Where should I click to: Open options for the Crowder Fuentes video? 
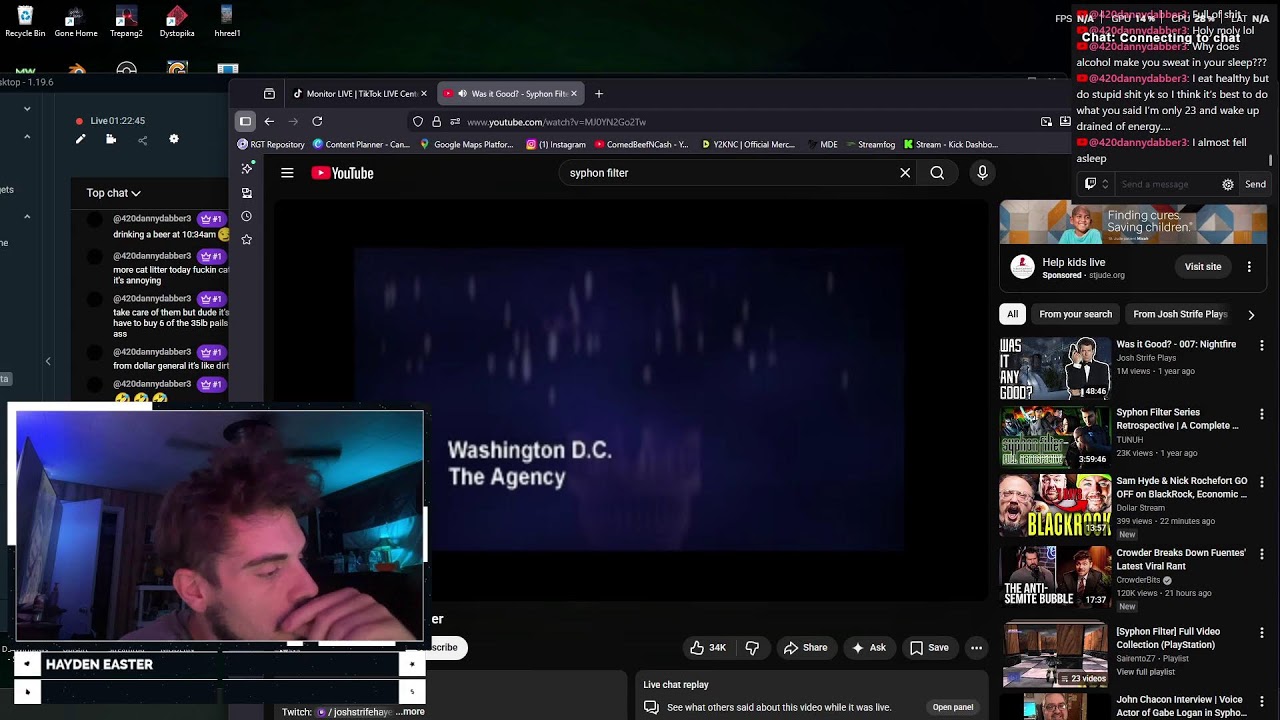pyautogui.click(x=1262, y=554)
